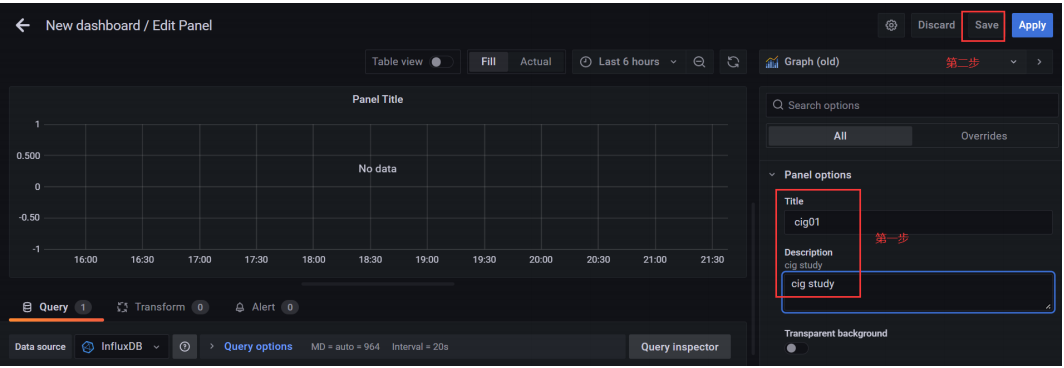Click the MD = auto = 964 text

point(345,346)
